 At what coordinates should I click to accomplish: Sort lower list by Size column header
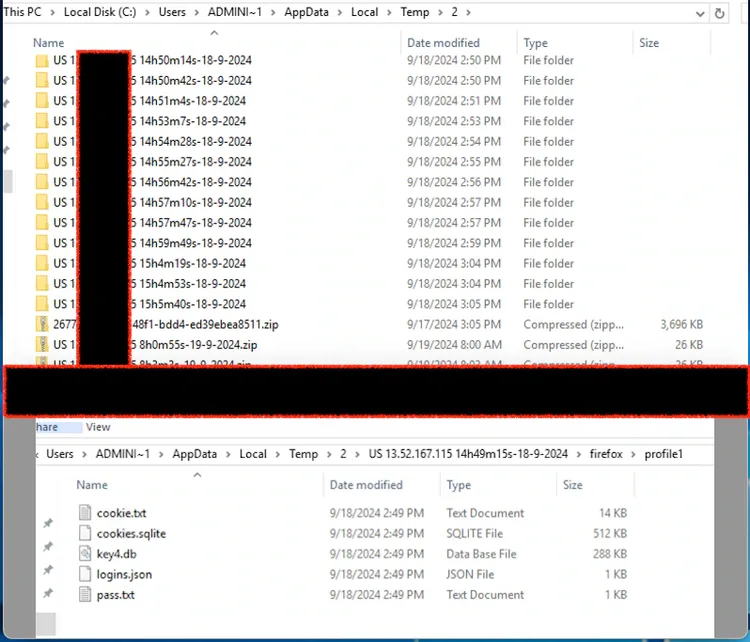(573, 485)
